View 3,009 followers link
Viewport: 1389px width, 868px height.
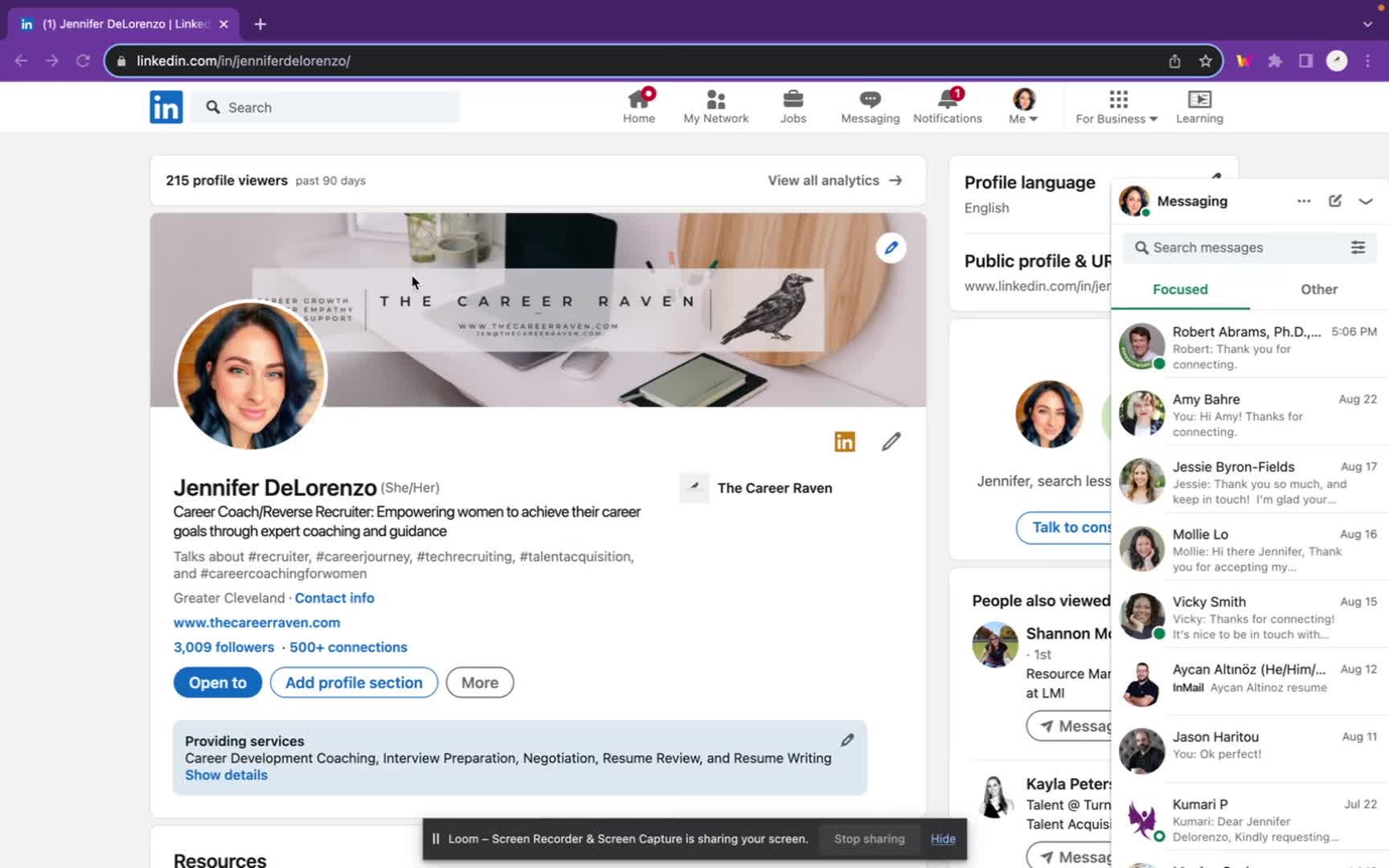[223, 647]
